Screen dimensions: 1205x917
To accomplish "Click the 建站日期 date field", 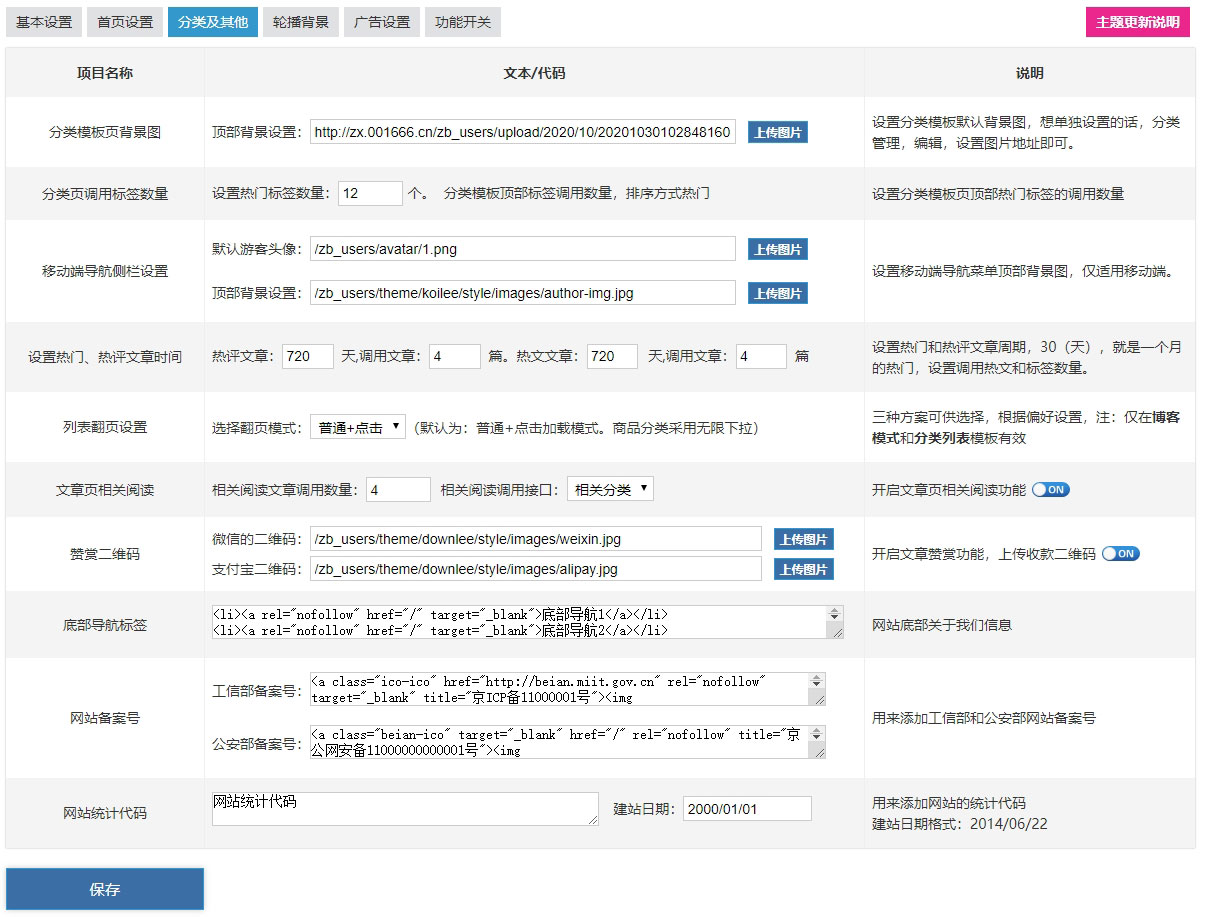I will (747, 809).
